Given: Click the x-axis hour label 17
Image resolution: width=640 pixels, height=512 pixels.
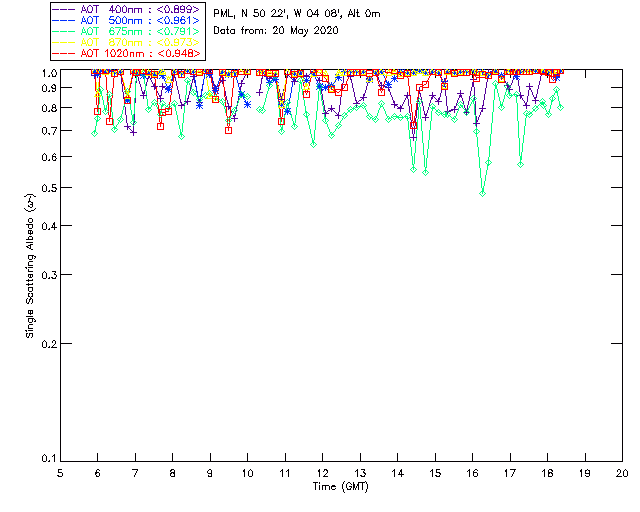Looking at the screenshot, I should coord(510,473).
